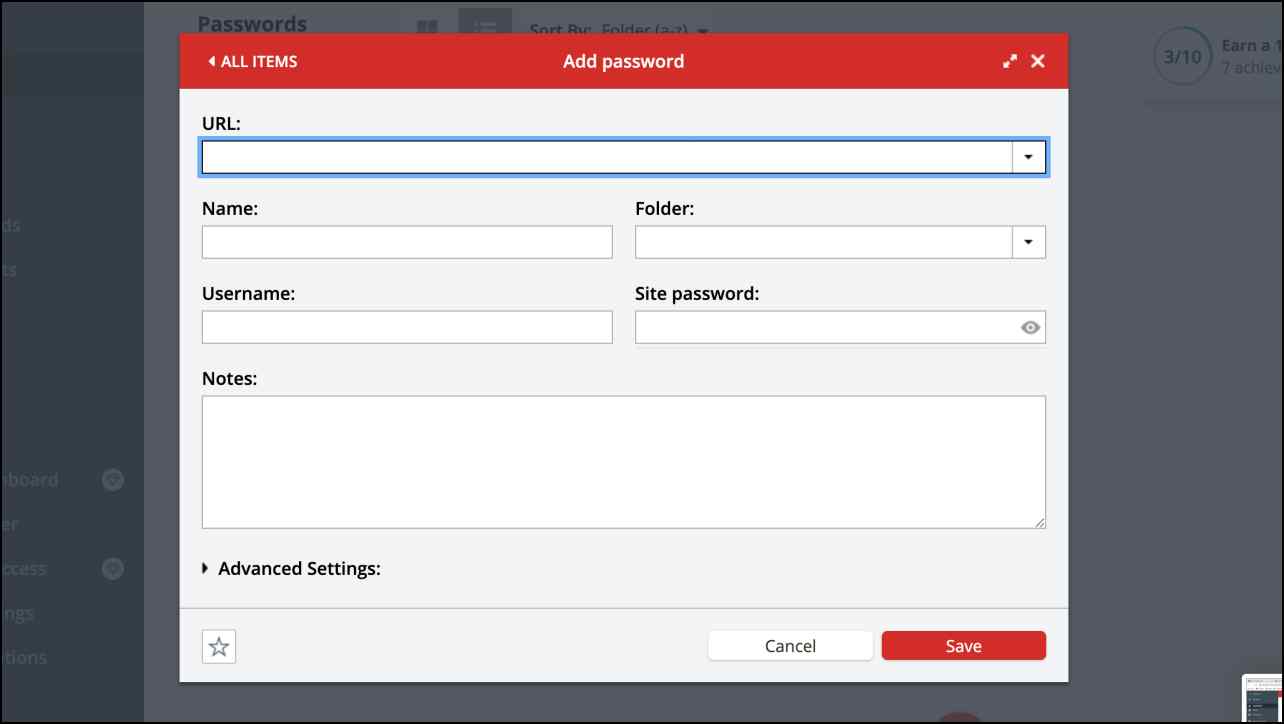
Task: Click the Name input field
Action: pos(407,242)
